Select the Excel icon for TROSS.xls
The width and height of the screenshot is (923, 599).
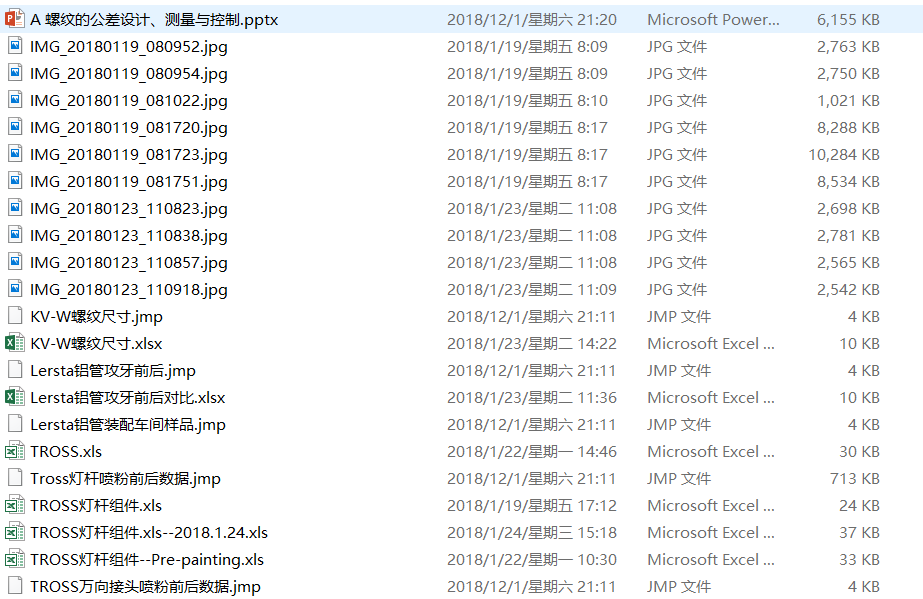(14, 451)
